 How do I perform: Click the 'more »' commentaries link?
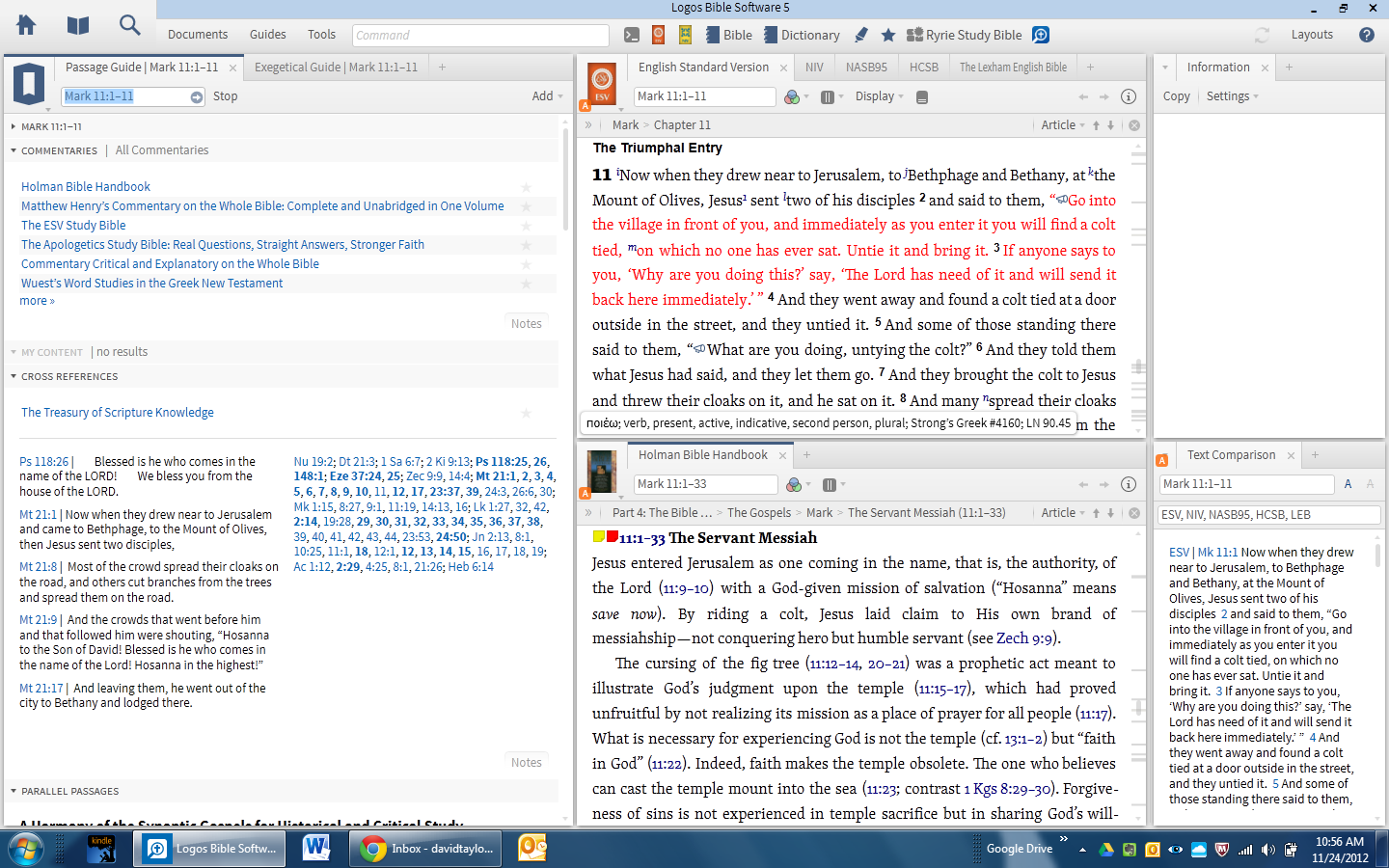tap(38, 301)
